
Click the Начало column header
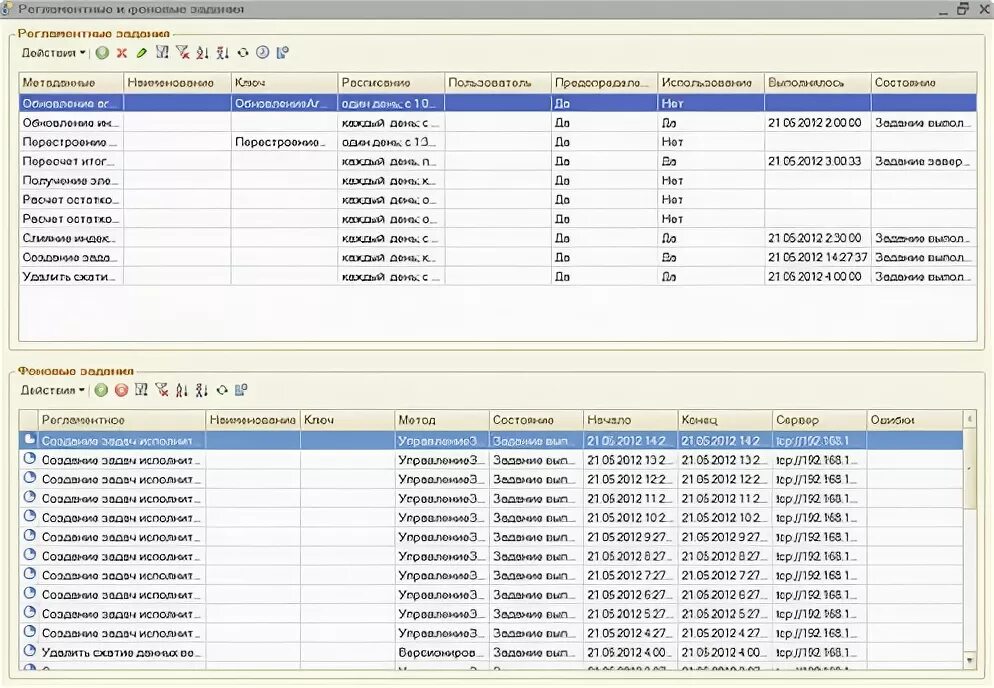630,420
